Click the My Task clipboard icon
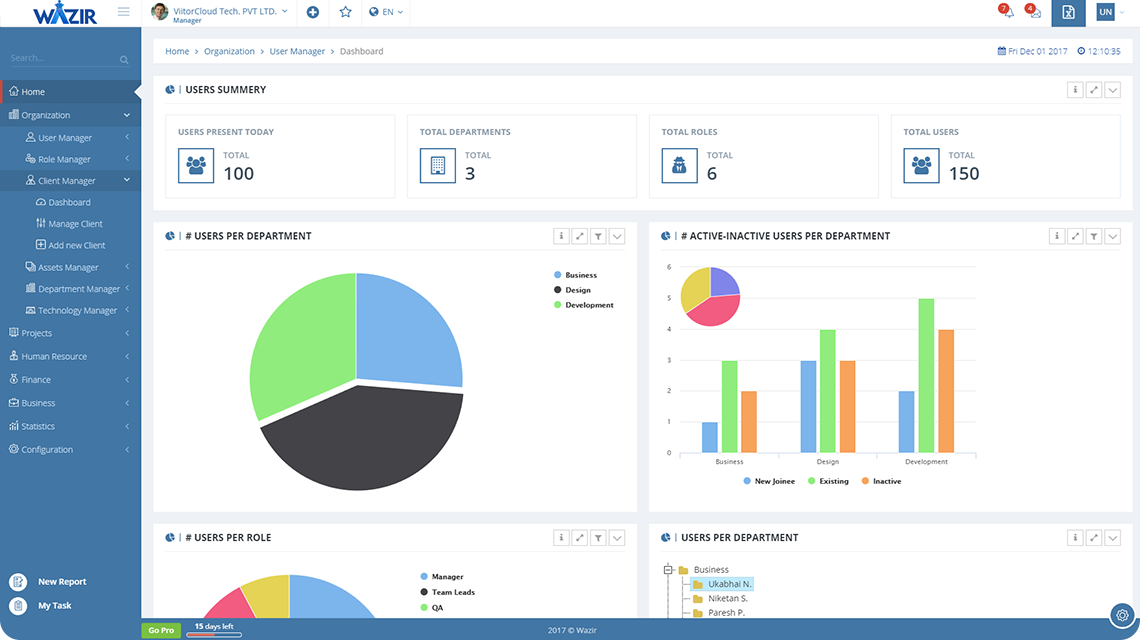Image resolution: width=1140 pixels, height=640 pixels. click(x=18, y=606)
